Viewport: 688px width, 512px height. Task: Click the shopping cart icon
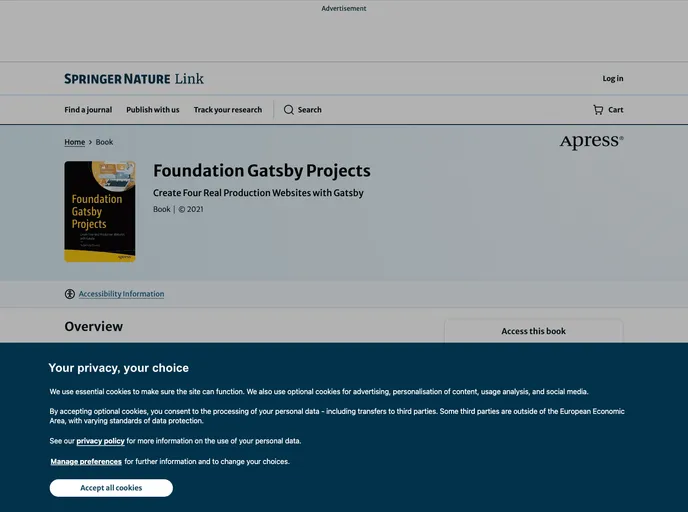[x=598, y=110]
